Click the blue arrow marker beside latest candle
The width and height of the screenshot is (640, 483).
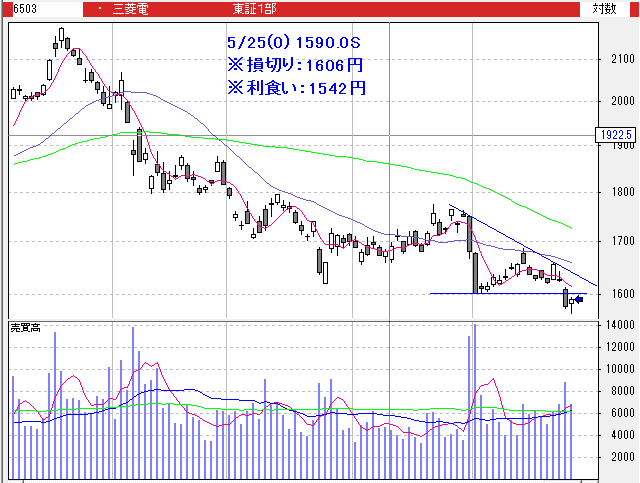[x=578, y=298]
